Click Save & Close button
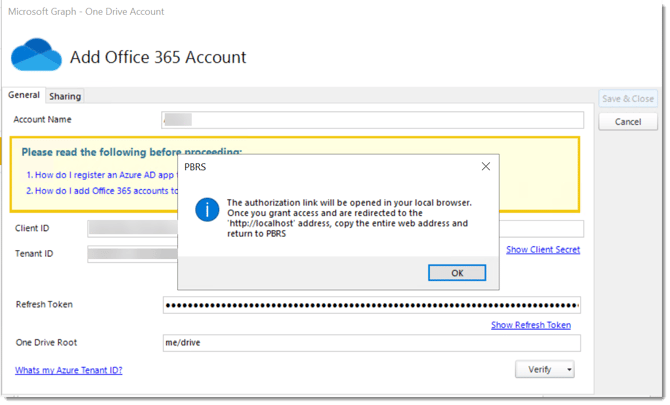 coord(628,99)
